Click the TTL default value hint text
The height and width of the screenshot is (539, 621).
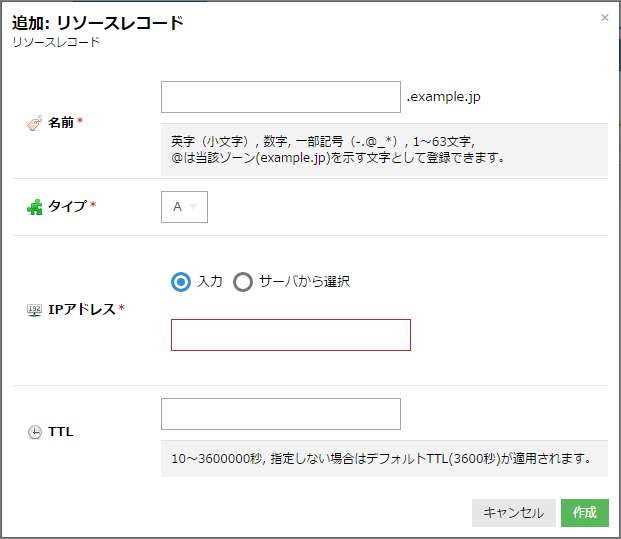point(381,460)
